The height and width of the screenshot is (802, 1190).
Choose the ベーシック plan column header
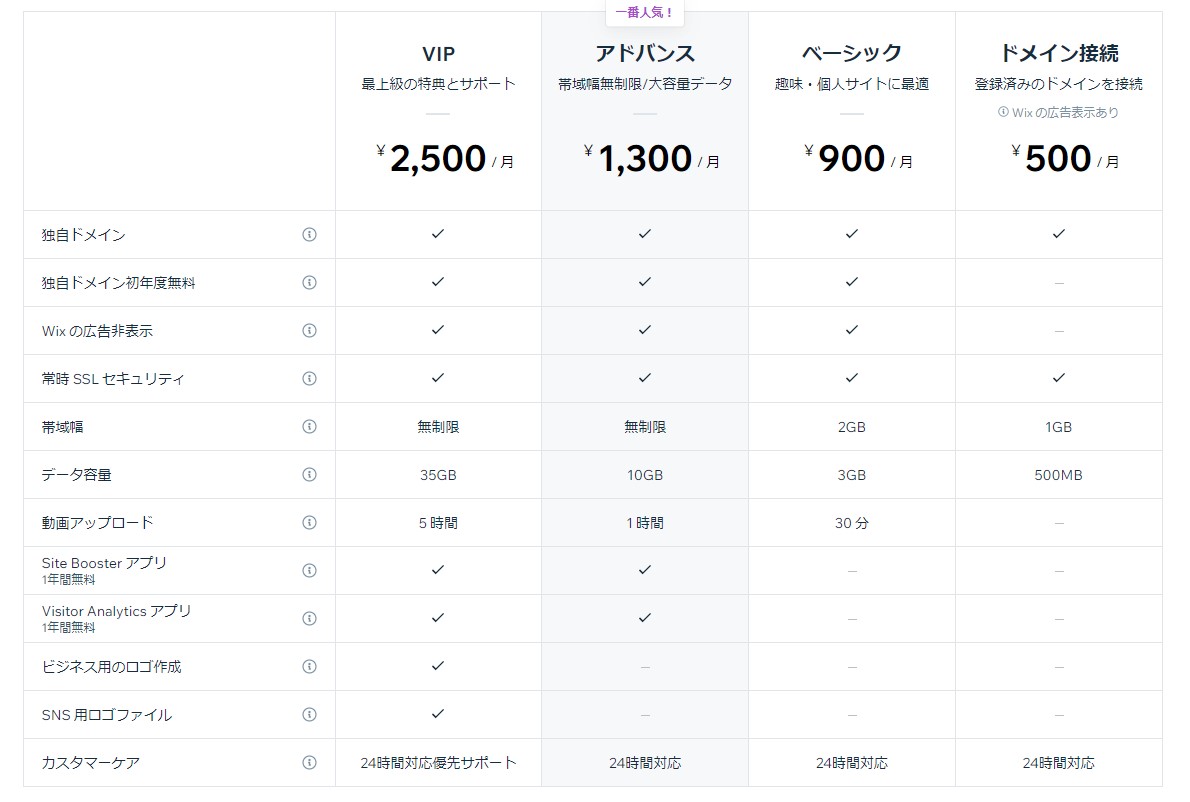852,54
